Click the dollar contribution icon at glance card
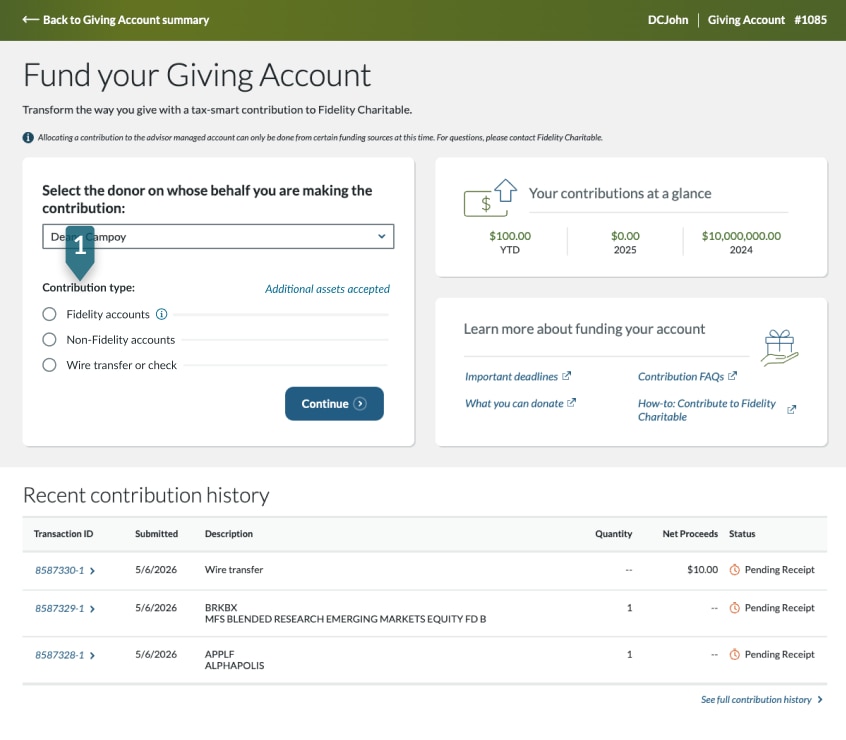The height and width of the screenshot is (740, 846). coord(490,198)
